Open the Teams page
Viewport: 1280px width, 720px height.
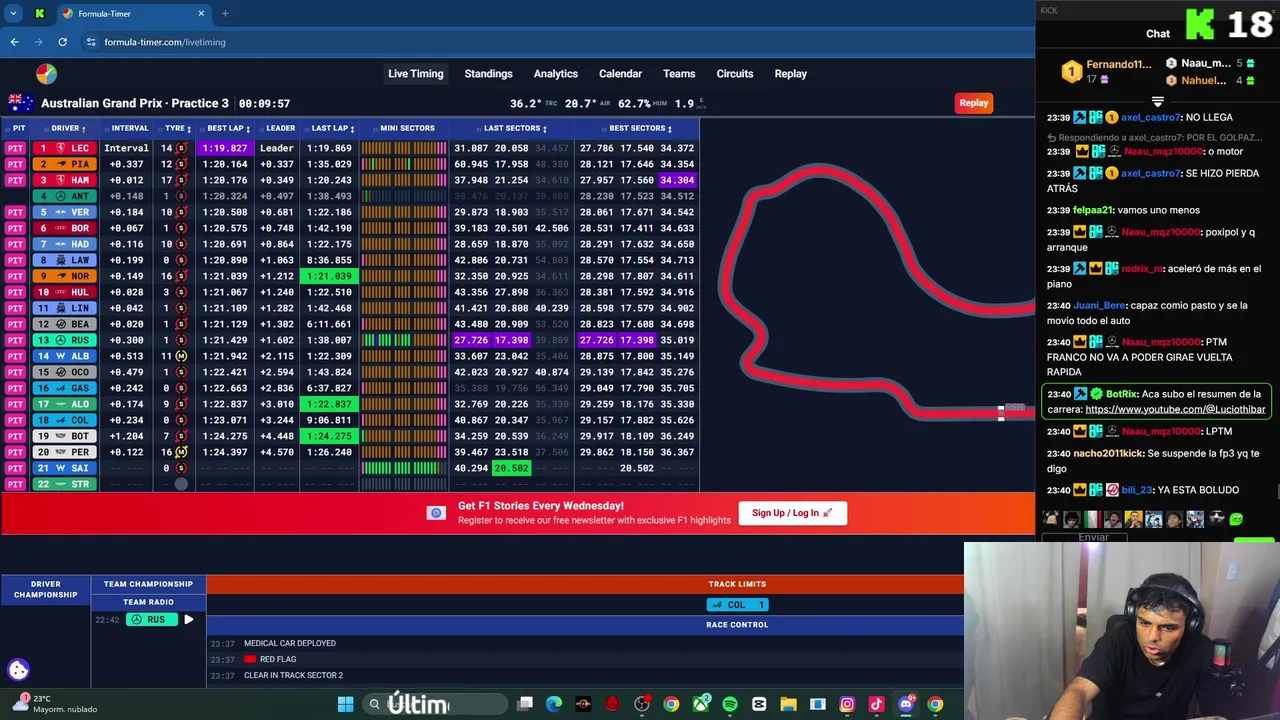point(679,74)
